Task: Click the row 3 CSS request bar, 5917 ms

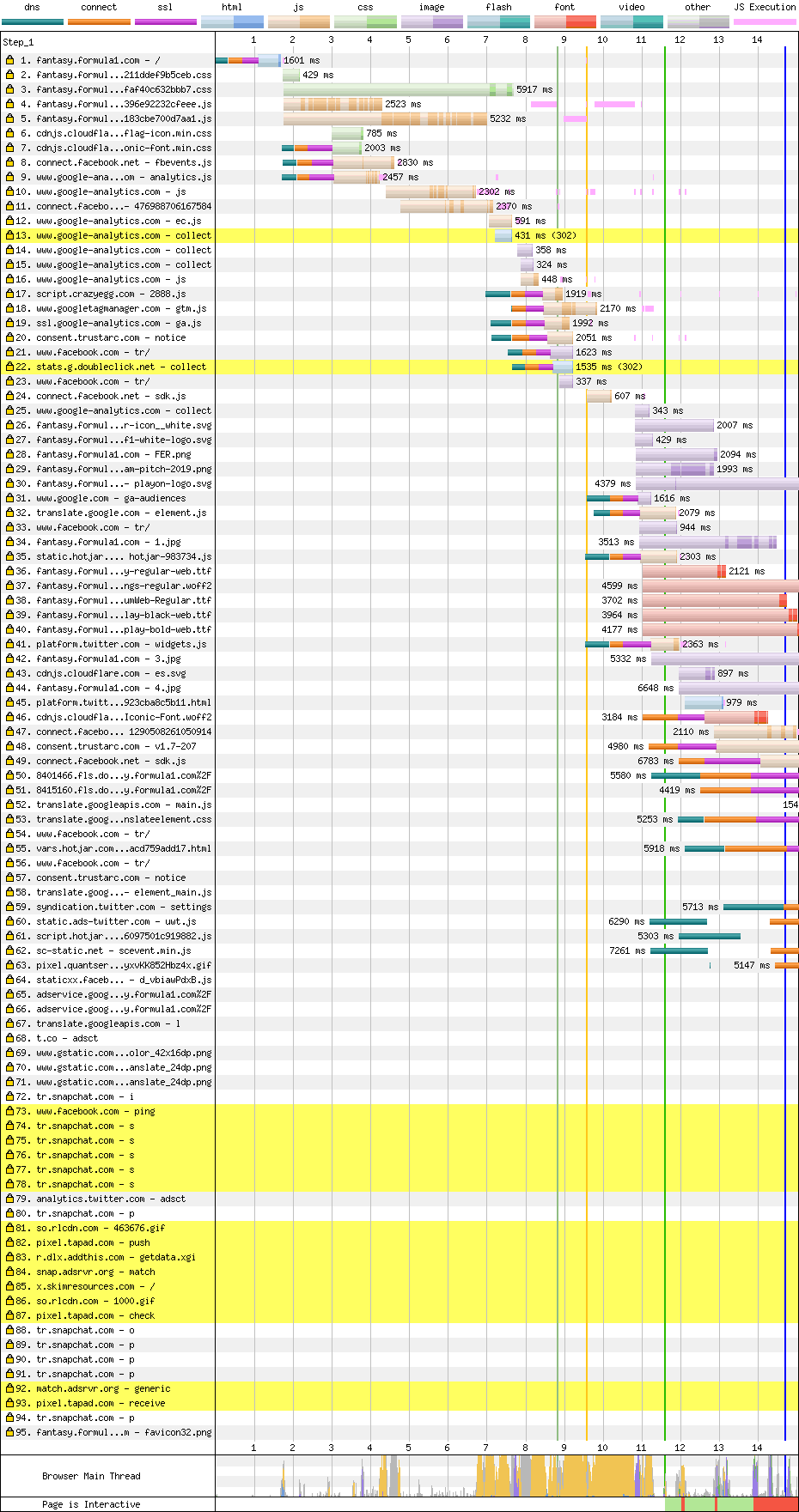Action: click(x=399, y=89)
